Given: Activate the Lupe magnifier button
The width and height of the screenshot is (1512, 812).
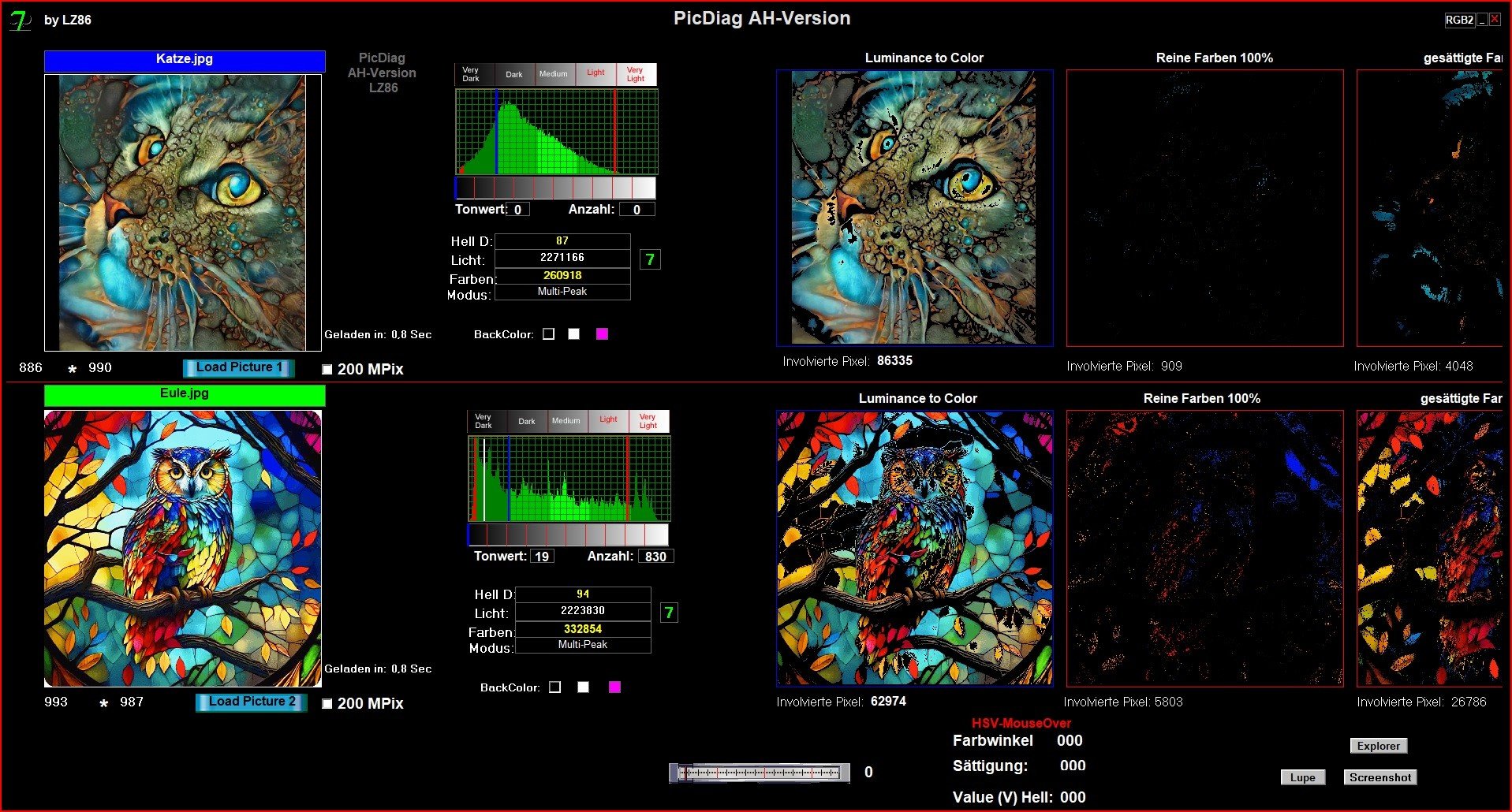Looking at the screenshot, I should (1302, 777).
